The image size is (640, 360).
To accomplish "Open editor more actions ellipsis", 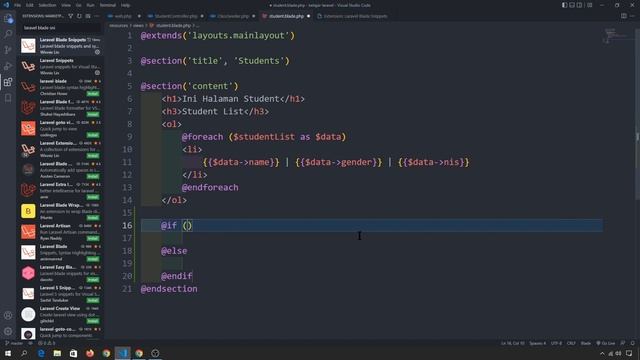I will click(632, 16).
